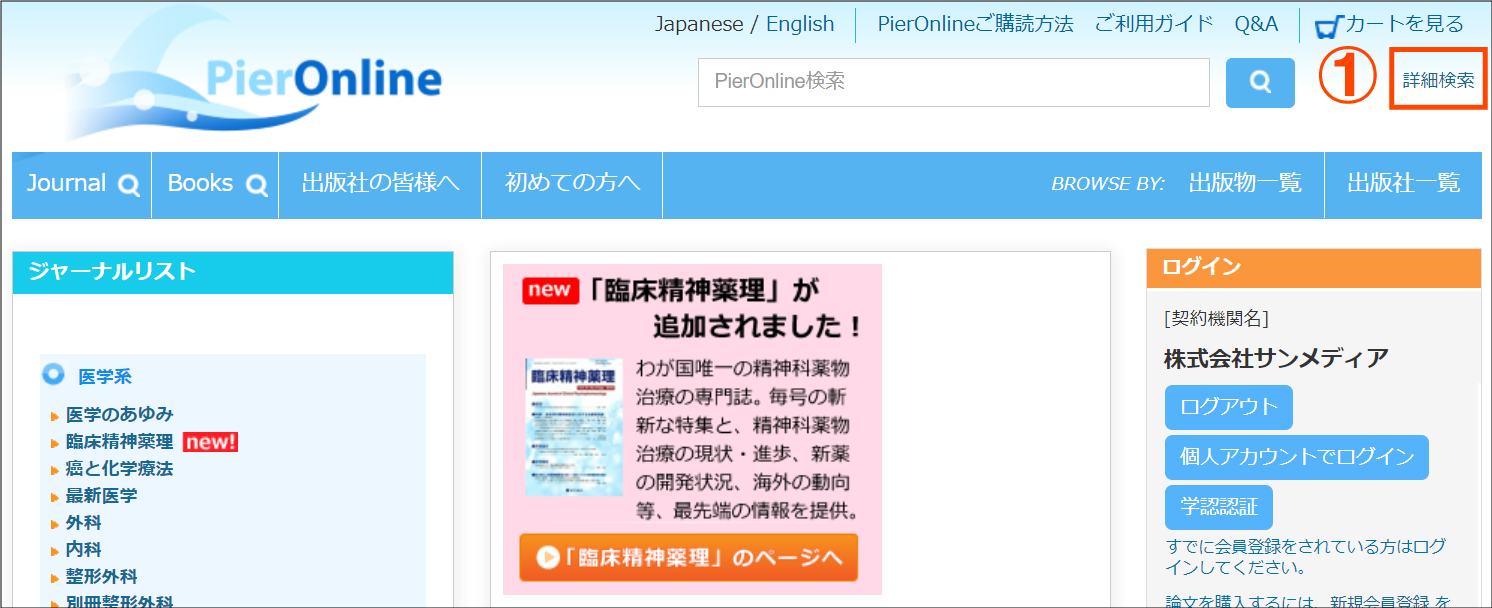Image resolution: width=1492 pixels, height=608 pixels.
Task: Click カートを見る to view the cart
Action: click(1404, 25)
